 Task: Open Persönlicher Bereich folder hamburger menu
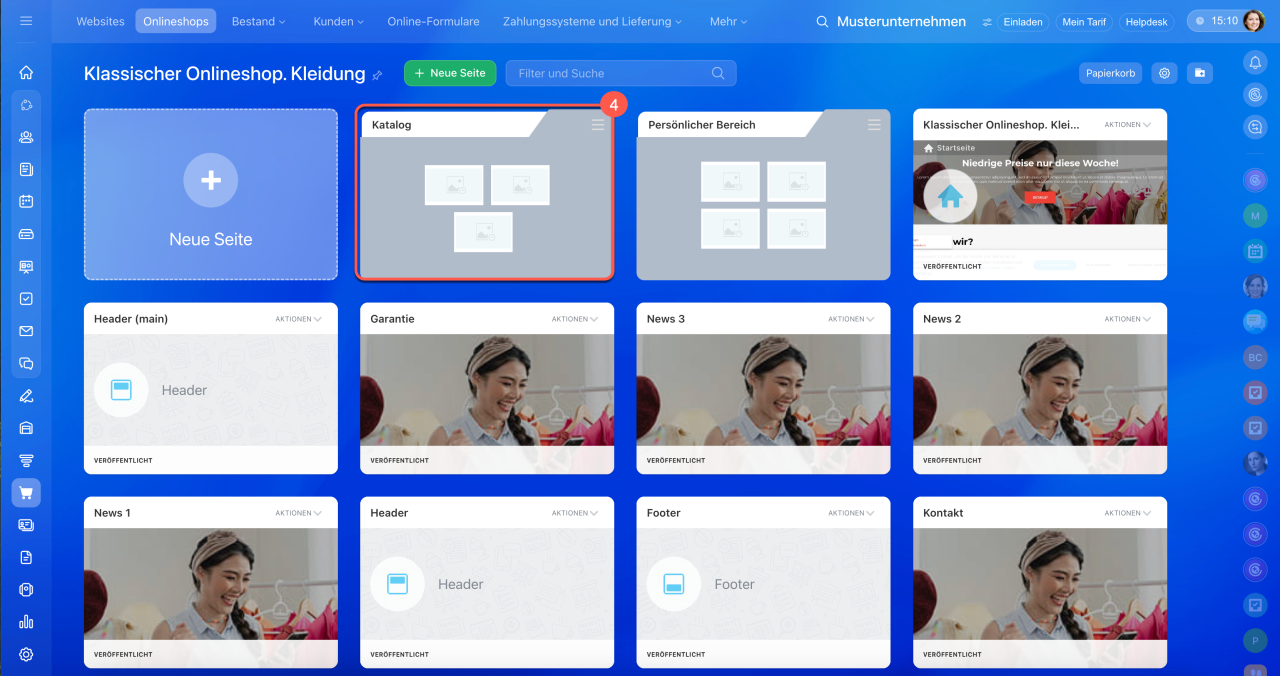click(x=874, y=124)
